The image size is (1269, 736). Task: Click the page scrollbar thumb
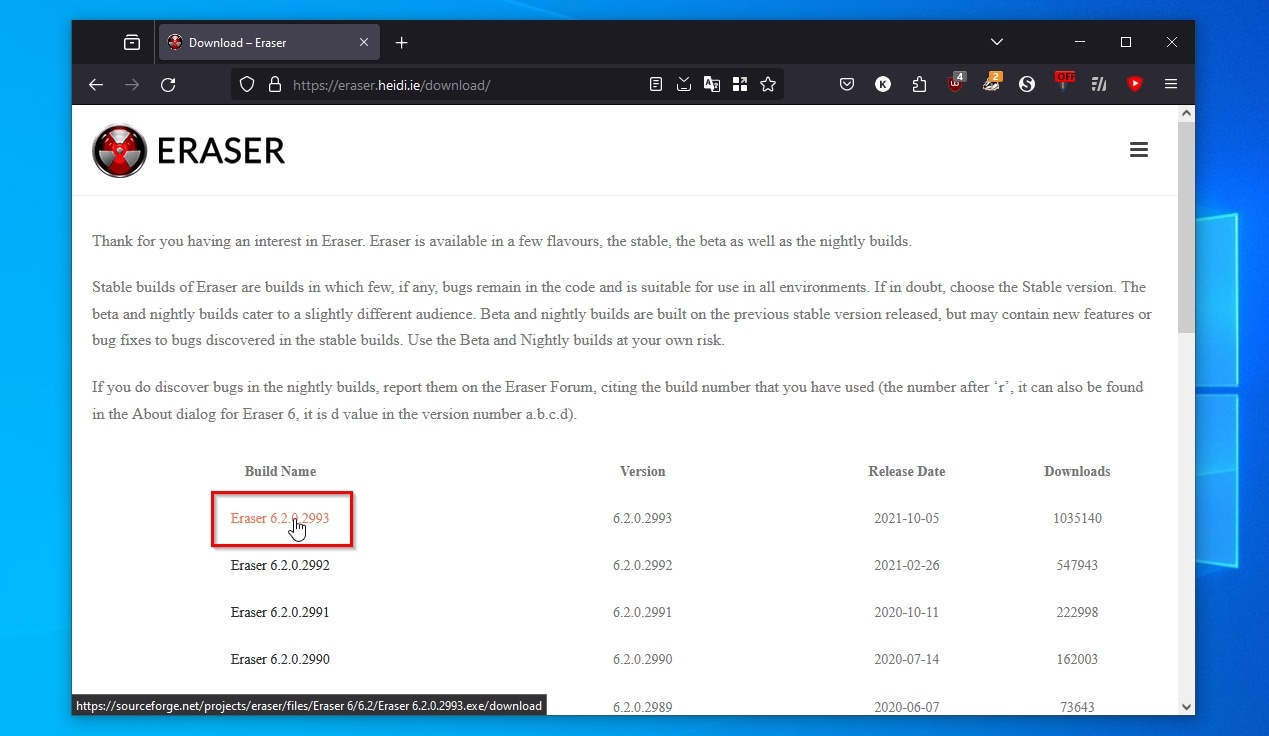click(1186, 227)
